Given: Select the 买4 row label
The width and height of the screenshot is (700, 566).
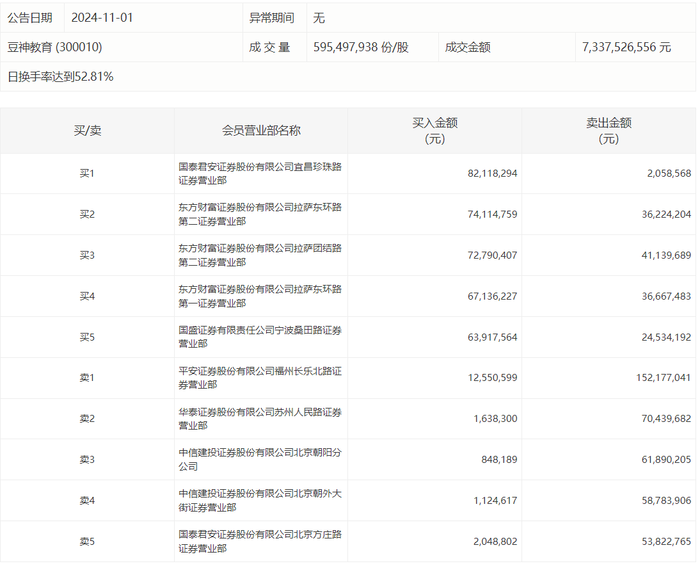Looking at the screenshot, I should click(x=87, y=297).
